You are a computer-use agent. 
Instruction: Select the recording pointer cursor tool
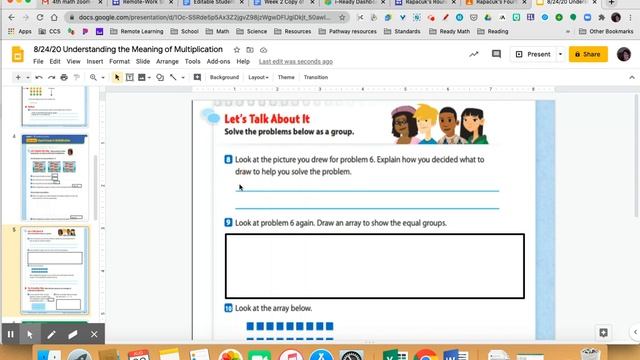30,334
